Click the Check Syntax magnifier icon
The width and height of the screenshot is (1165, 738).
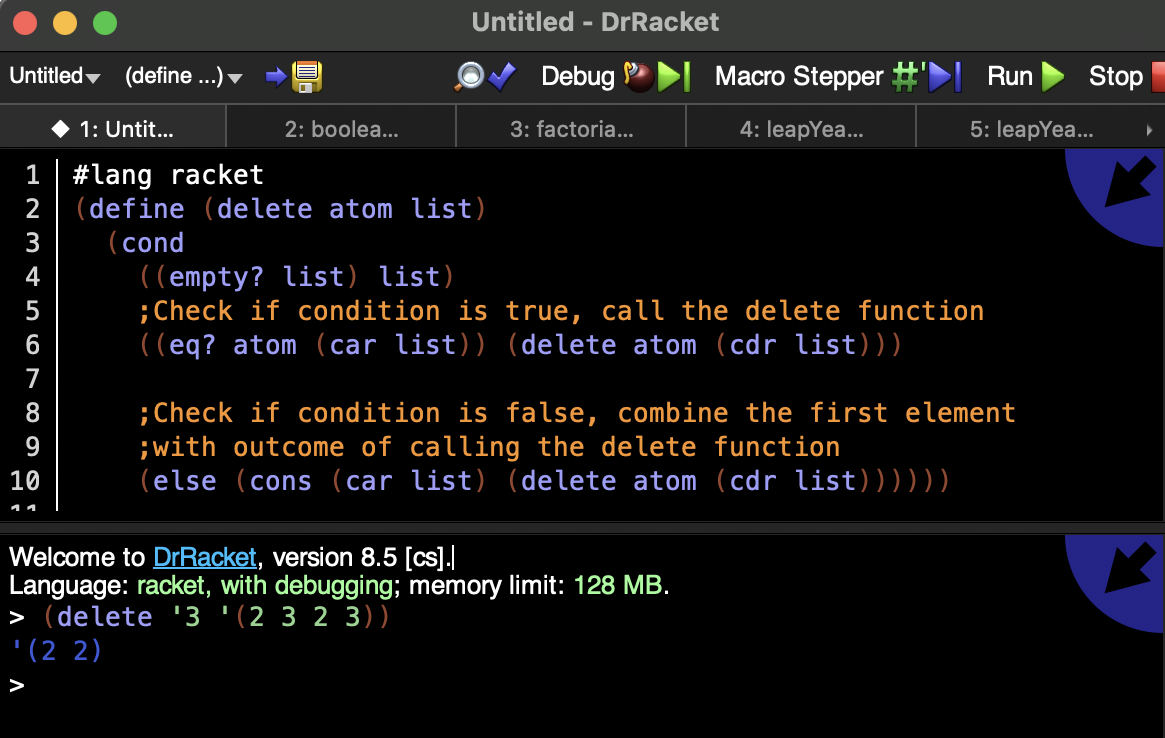tap(487, 77)
